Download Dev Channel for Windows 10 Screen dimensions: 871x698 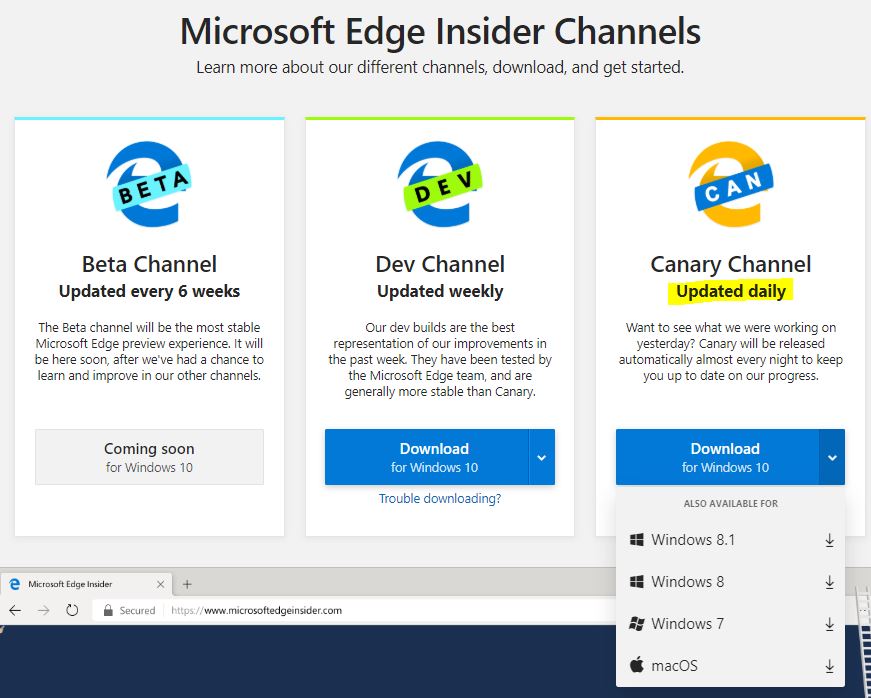click(x=427, y=457)
